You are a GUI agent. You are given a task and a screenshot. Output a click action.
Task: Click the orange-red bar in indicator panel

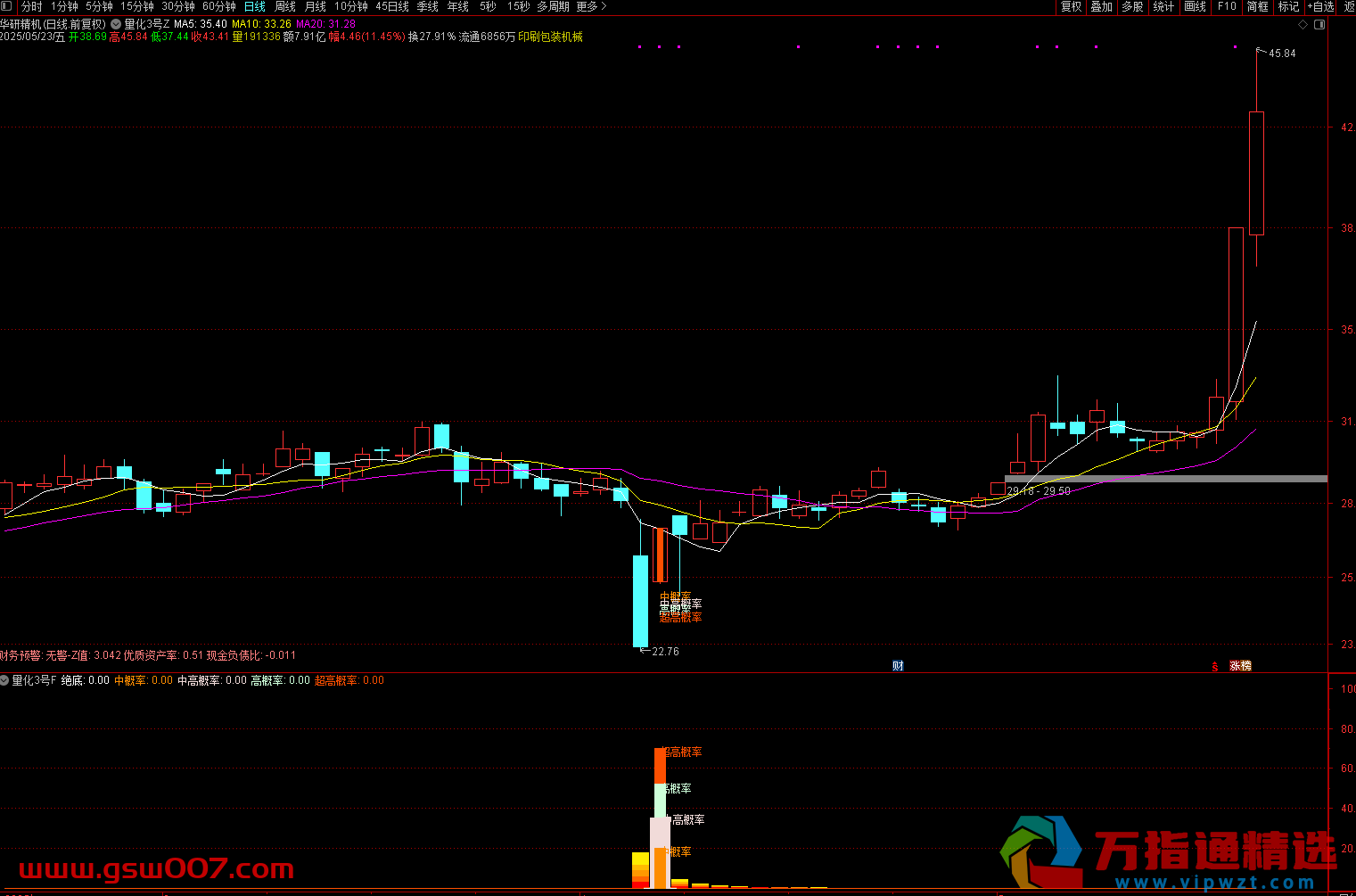(660, 766)
